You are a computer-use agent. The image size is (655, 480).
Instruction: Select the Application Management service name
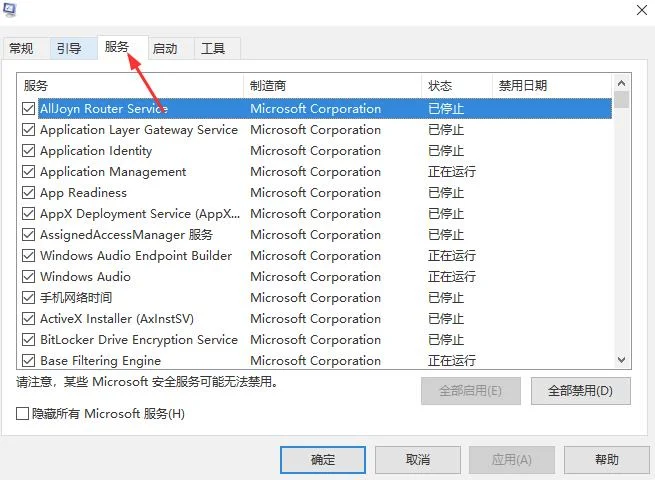113,172
